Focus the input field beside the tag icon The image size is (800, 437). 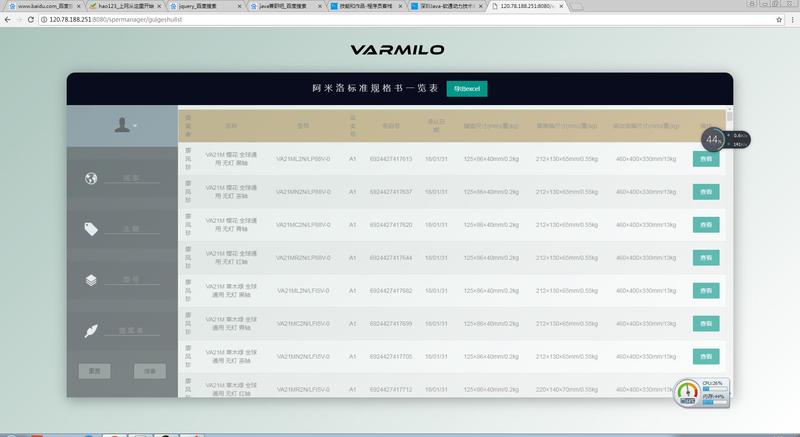click(132, 229)
